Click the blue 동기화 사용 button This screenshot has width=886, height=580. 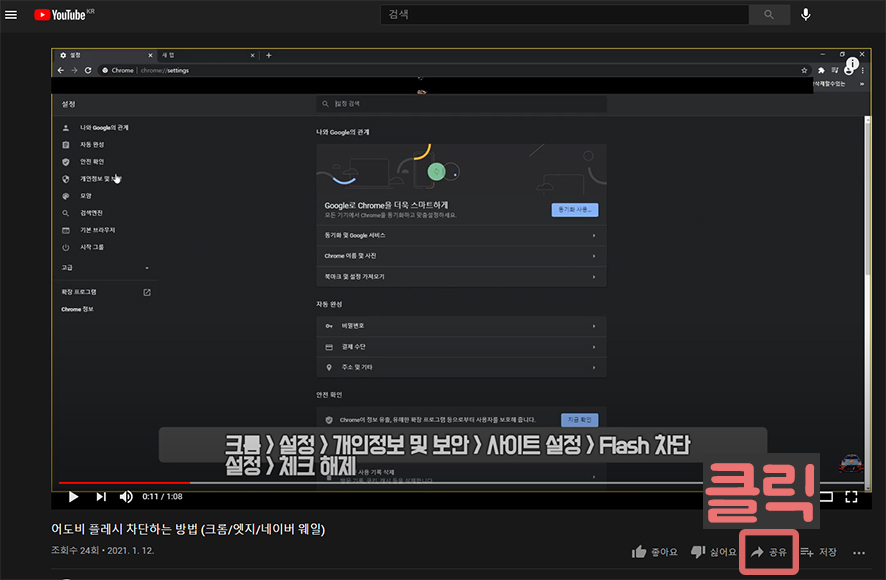pyautogui.click(x=575, y=210)
